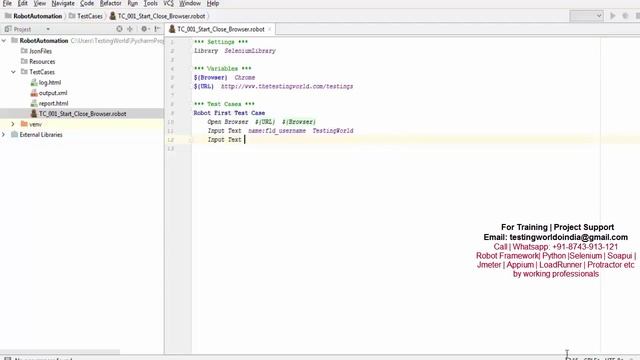This screenshot has height=360, width=640.
Task: Open the Help menu
Action: tap(213, 3)
